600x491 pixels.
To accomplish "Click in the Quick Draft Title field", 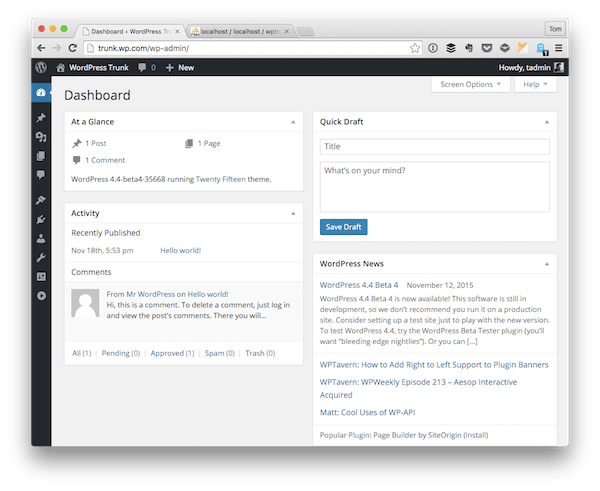I will [x=435, y=147].
